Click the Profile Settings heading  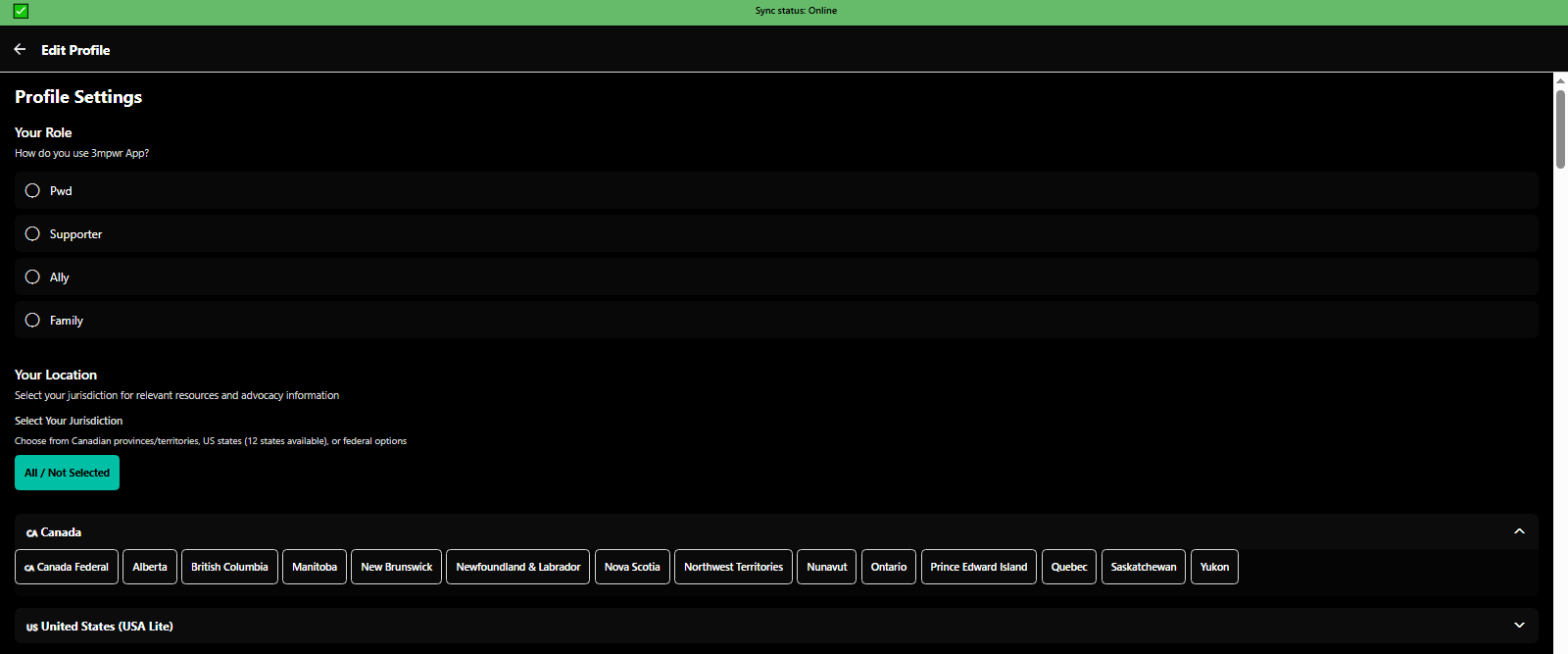coord(78,97)
